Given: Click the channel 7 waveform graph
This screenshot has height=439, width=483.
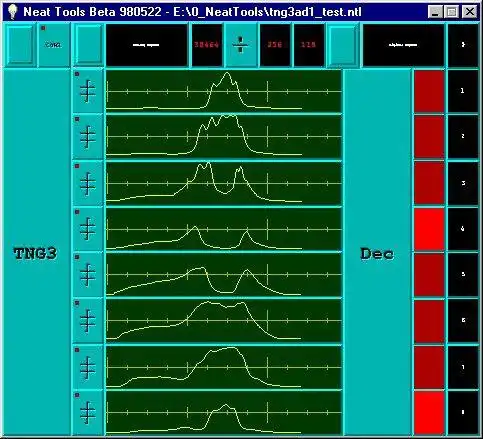Looking at the screenshot, I should tap(224, 367).
